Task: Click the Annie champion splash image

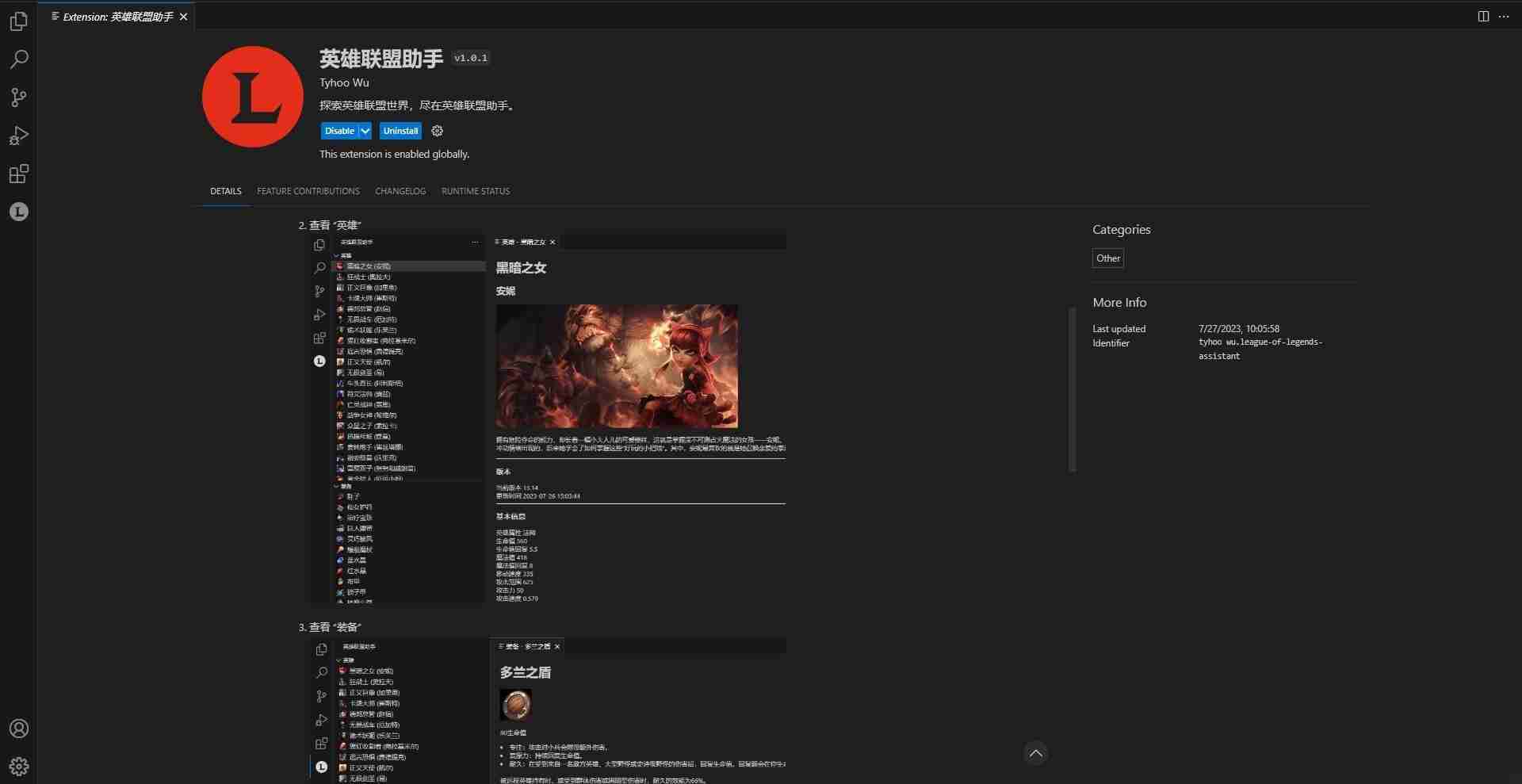Action: click(617, 366)
